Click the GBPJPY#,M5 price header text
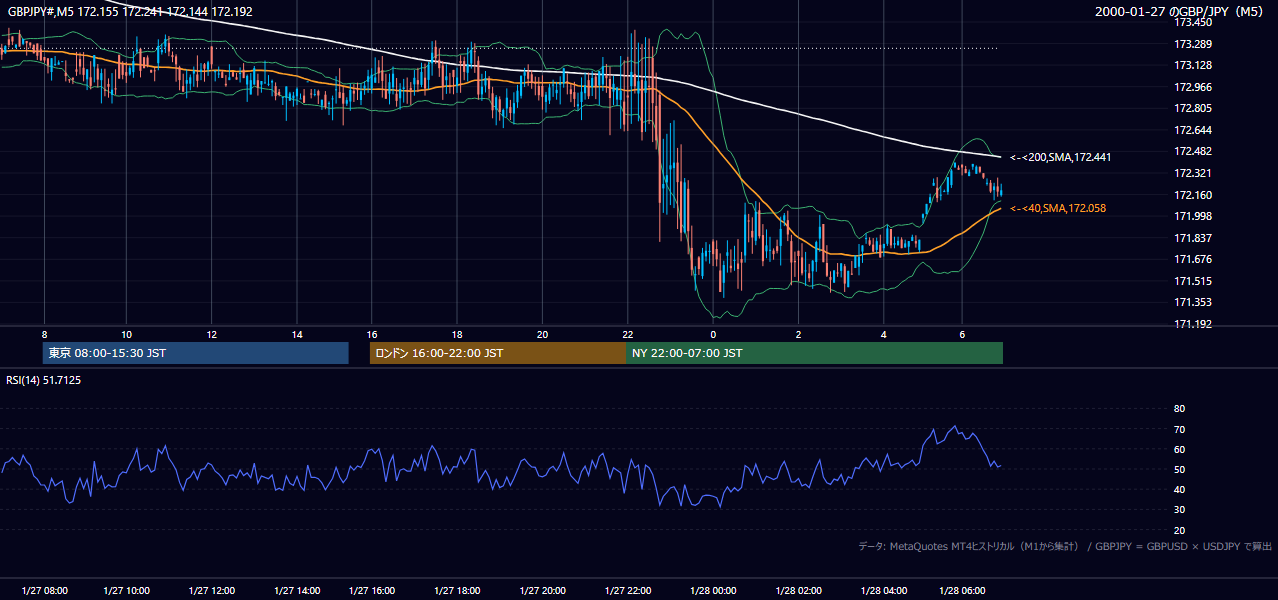This screenshot has height=600, width=1278. [x=130, y=12]
